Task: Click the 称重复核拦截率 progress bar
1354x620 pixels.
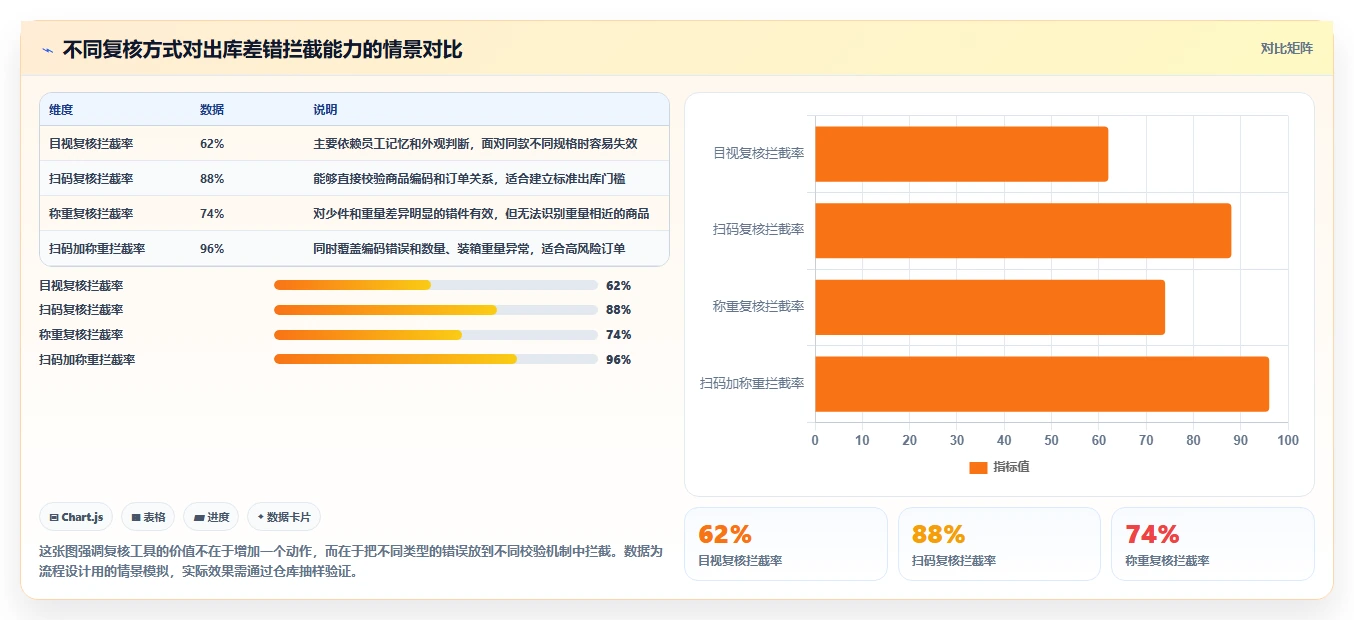Action: pos(435,335)
